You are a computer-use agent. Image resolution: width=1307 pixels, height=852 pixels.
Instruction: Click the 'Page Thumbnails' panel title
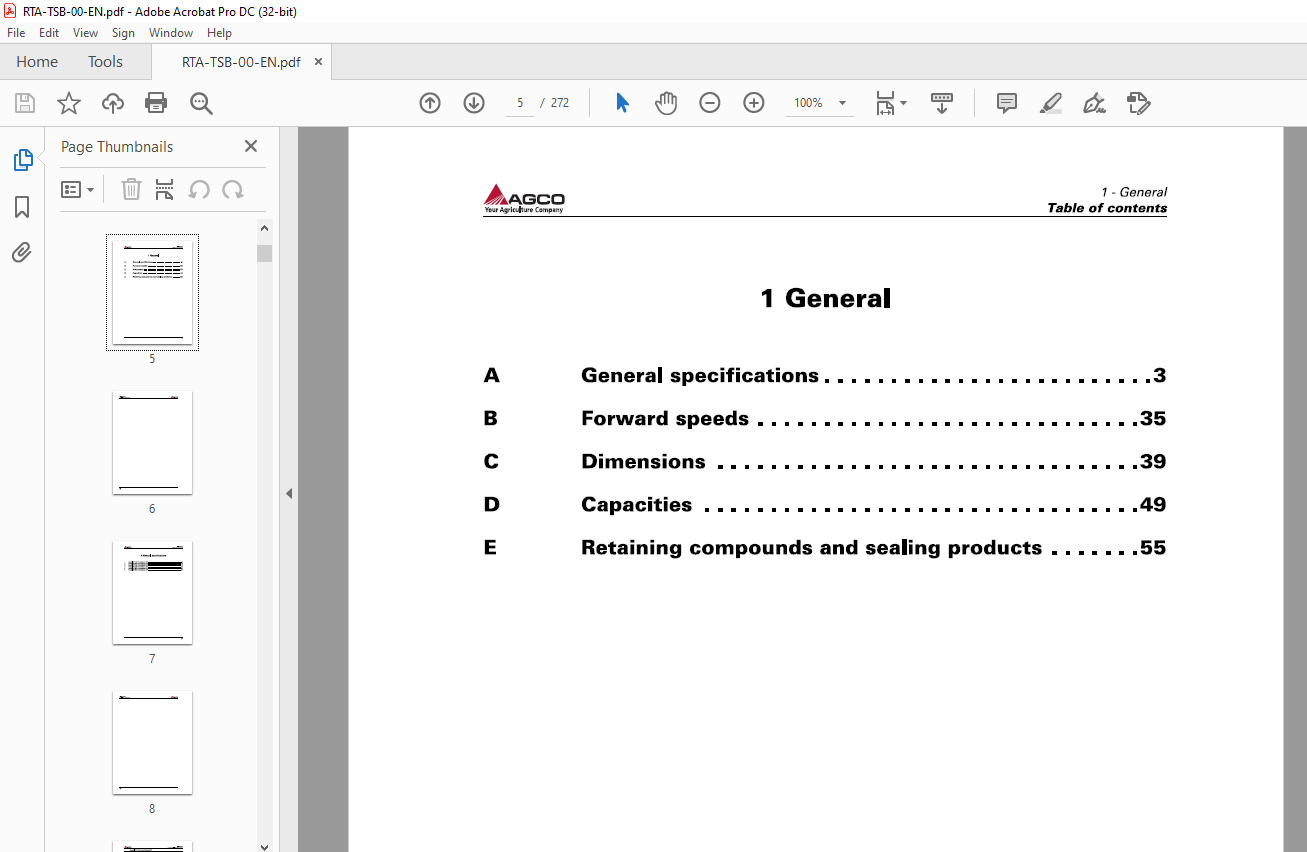(117, 146)
